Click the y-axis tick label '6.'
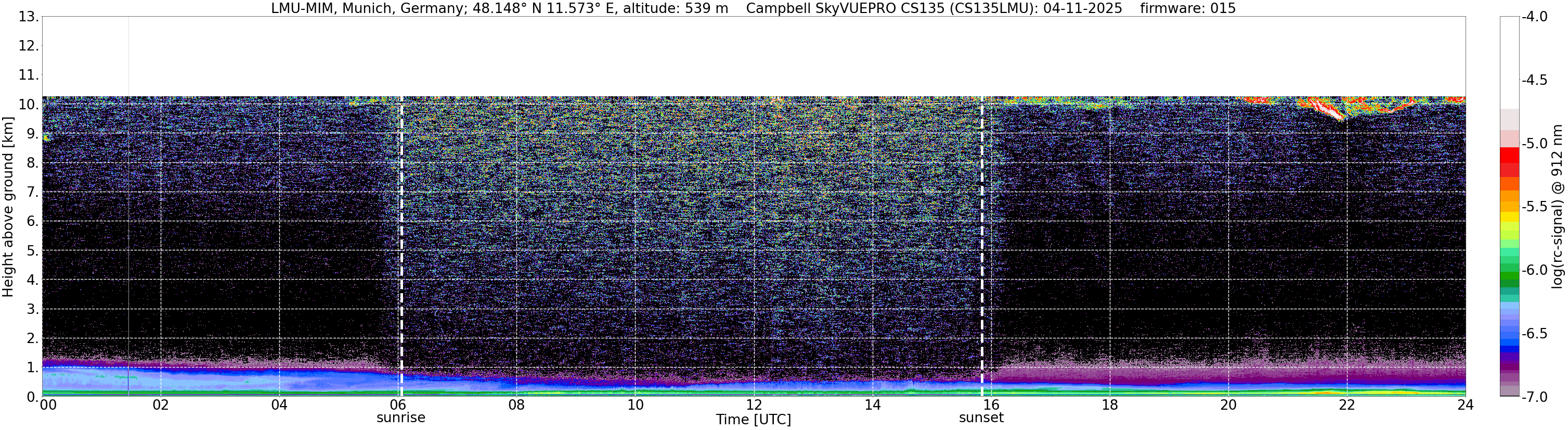 pyautogui.click(x=32, y=221)
